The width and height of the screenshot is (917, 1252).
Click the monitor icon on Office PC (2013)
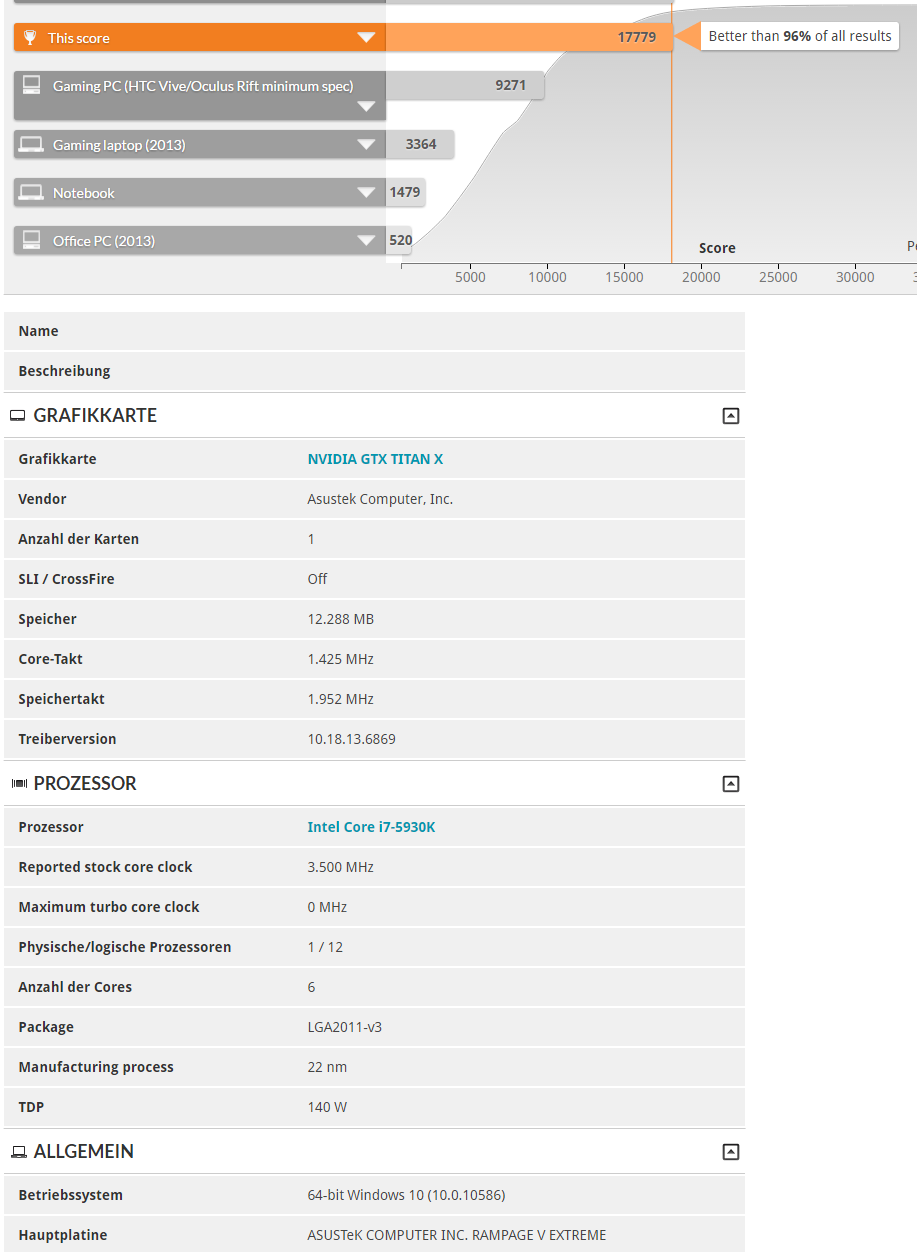31,240
